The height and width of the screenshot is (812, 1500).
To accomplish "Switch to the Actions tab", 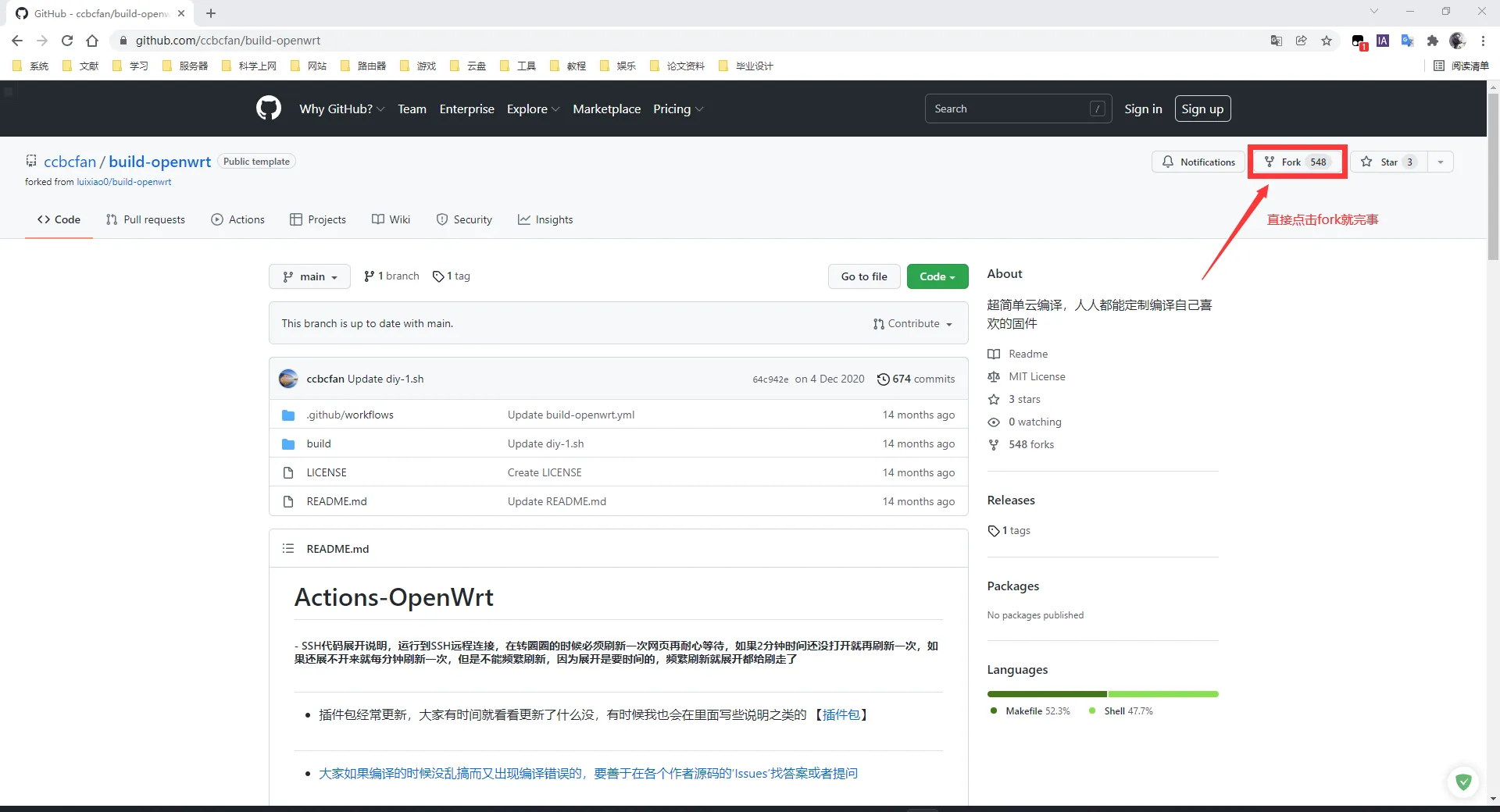I will [x=238, y=219].
